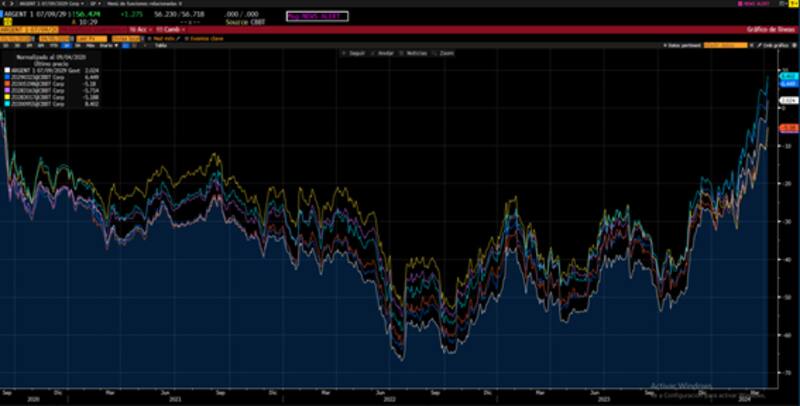The width and height of the screenshot is (800, 406).
Task: Open the 97 Camb dropdown
Action: (x=163, y=30)
